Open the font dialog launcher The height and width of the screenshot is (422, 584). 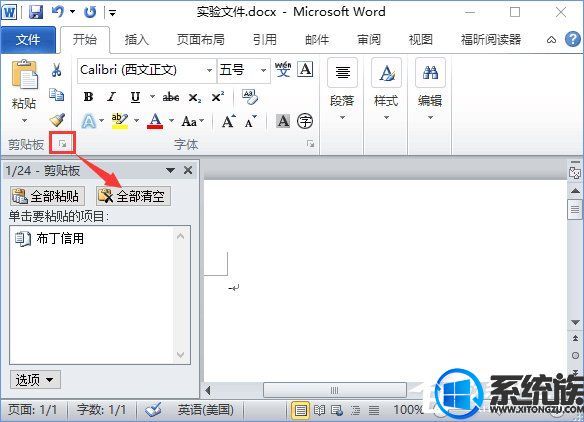(310, 143)
